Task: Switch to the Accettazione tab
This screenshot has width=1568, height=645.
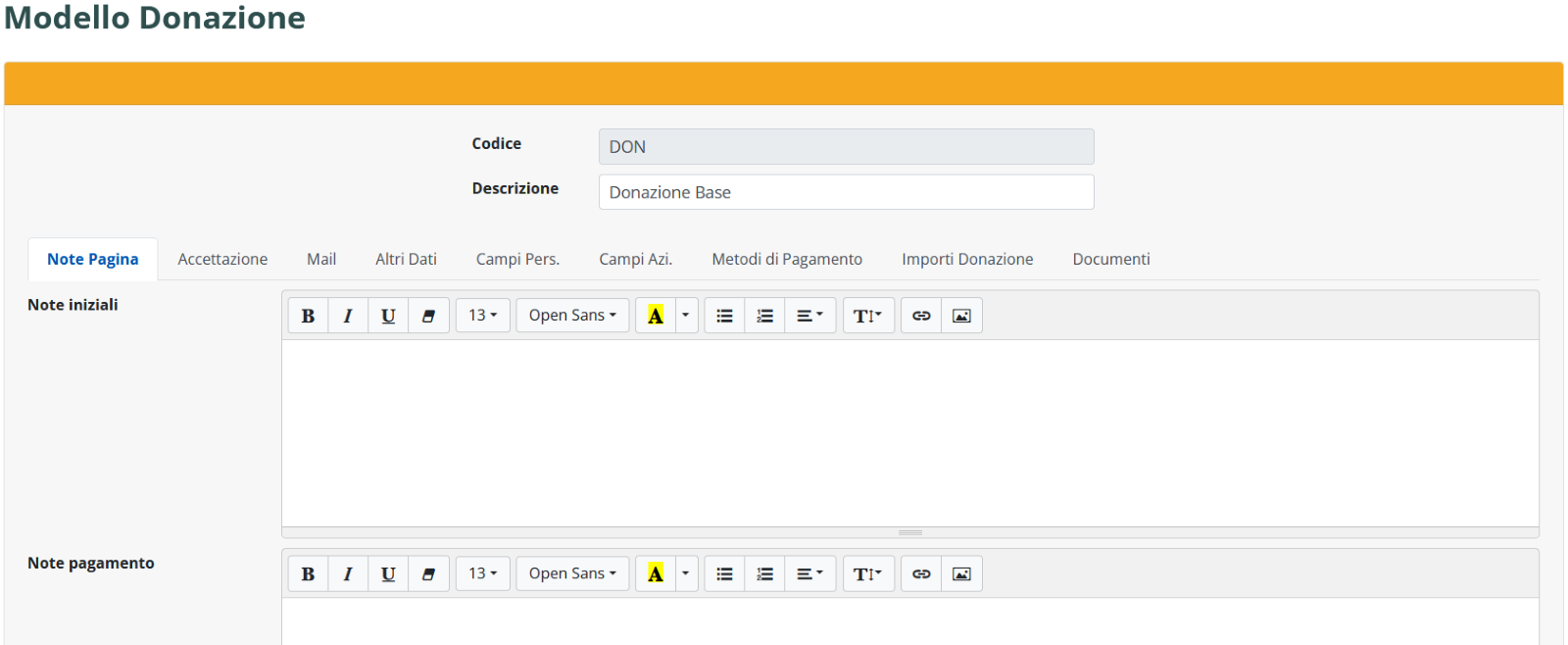Action: coord(222,259)
